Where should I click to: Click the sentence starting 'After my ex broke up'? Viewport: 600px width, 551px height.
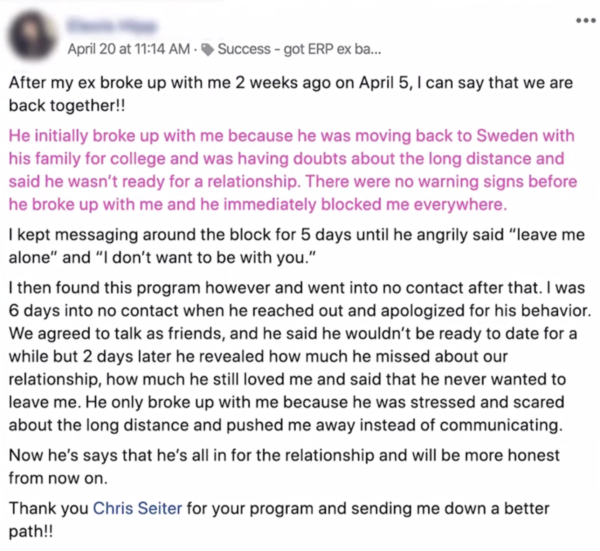(291, 94)
